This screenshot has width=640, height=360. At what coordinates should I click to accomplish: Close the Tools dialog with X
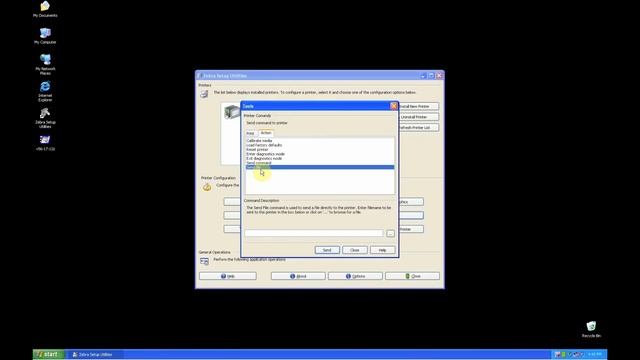393,106
